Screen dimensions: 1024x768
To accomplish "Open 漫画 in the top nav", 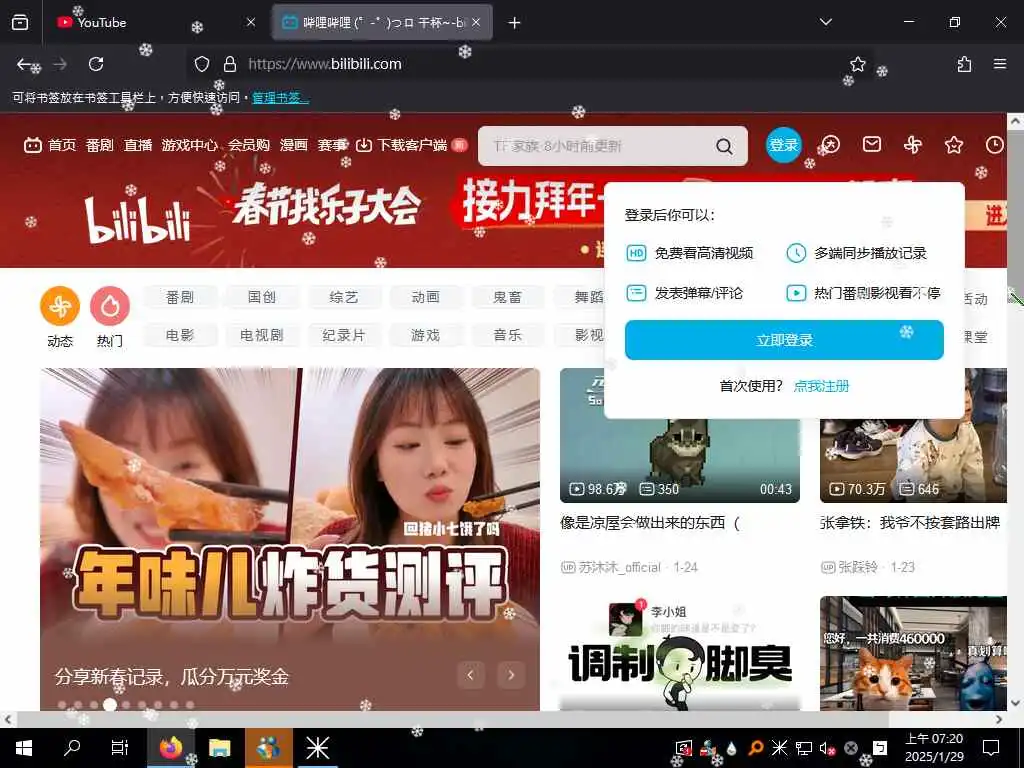I will (x=293, y=145).
